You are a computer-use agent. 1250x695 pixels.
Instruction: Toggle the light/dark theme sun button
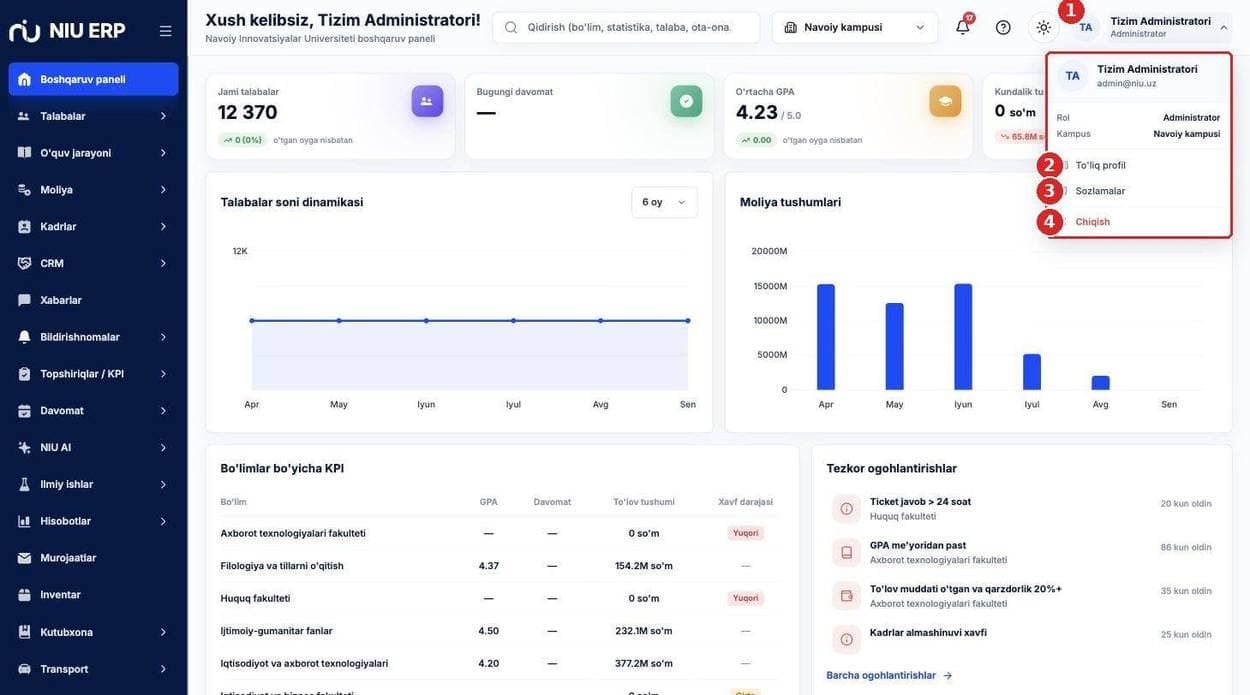click(x=1043, y=27)
